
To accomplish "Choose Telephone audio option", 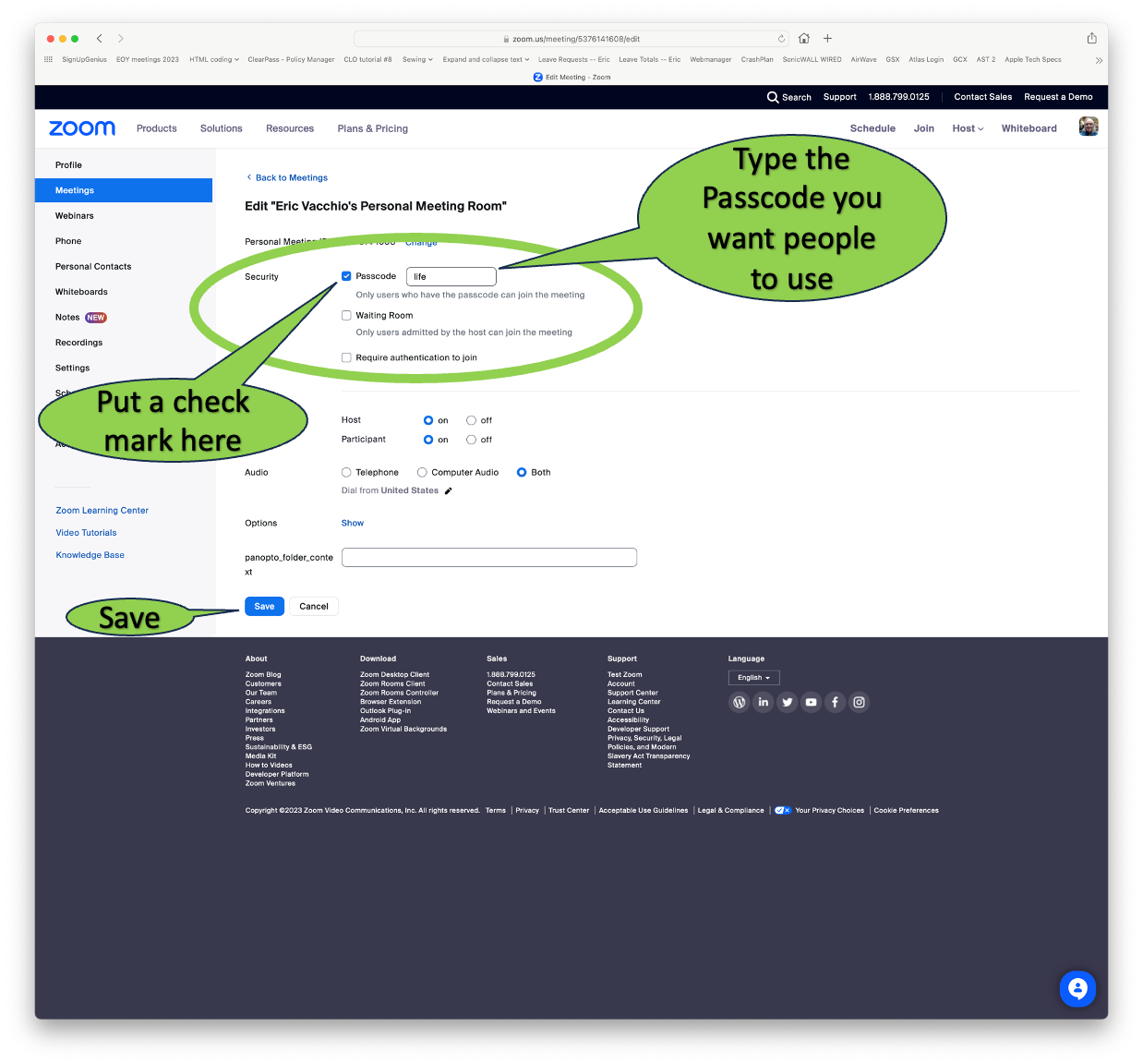I will click(x=346, y=472).
